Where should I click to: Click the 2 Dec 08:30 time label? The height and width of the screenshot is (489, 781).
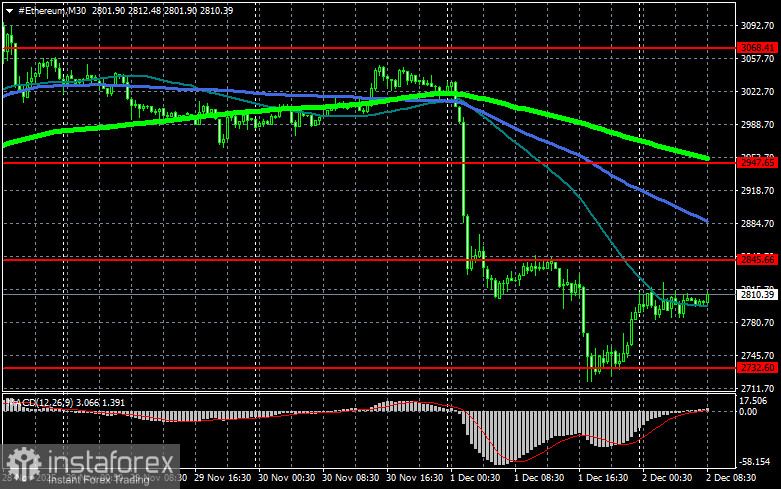(731, 478)
